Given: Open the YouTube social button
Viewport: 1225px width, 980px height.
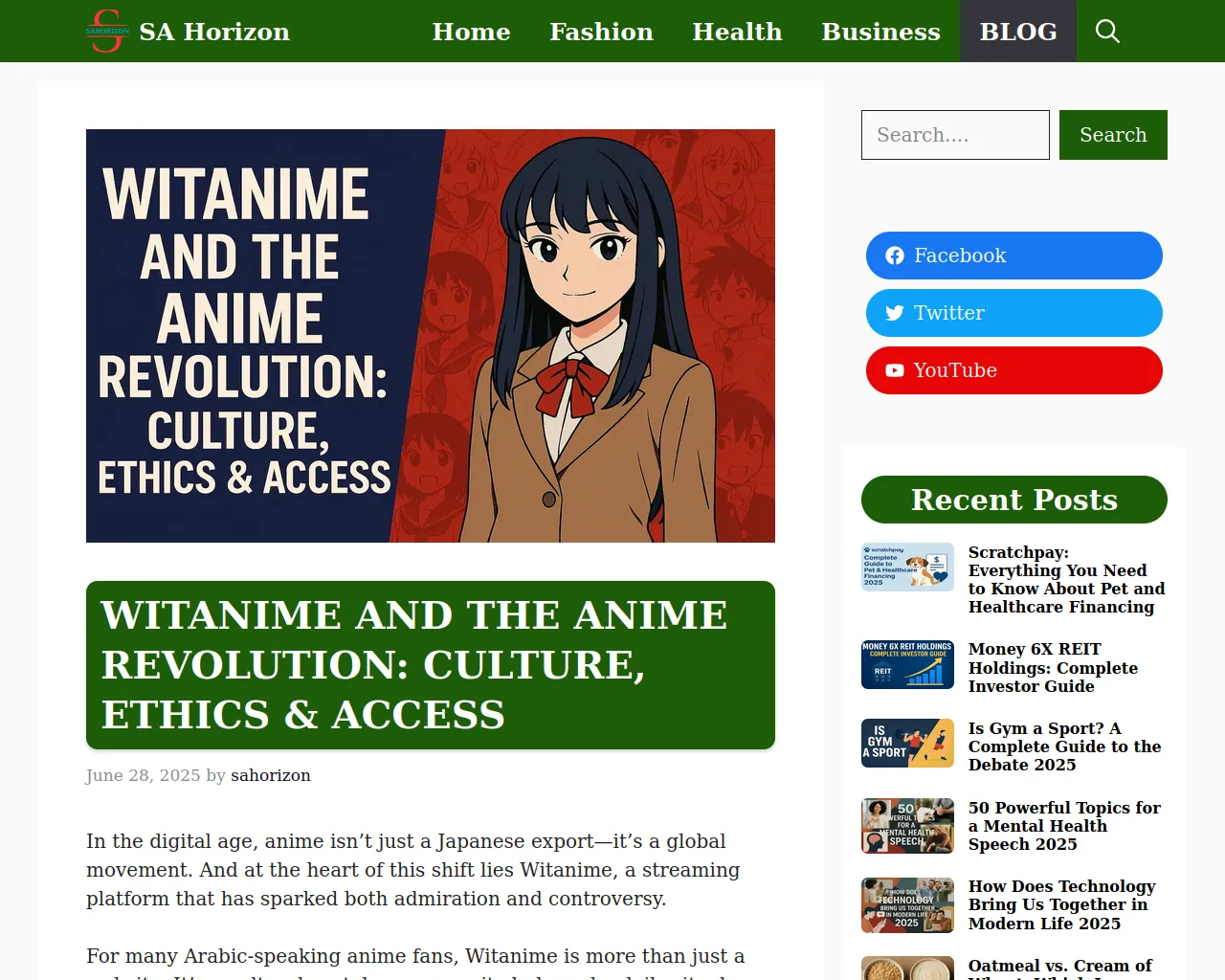Looking at the screenshot, I should tap(1014, 370).
